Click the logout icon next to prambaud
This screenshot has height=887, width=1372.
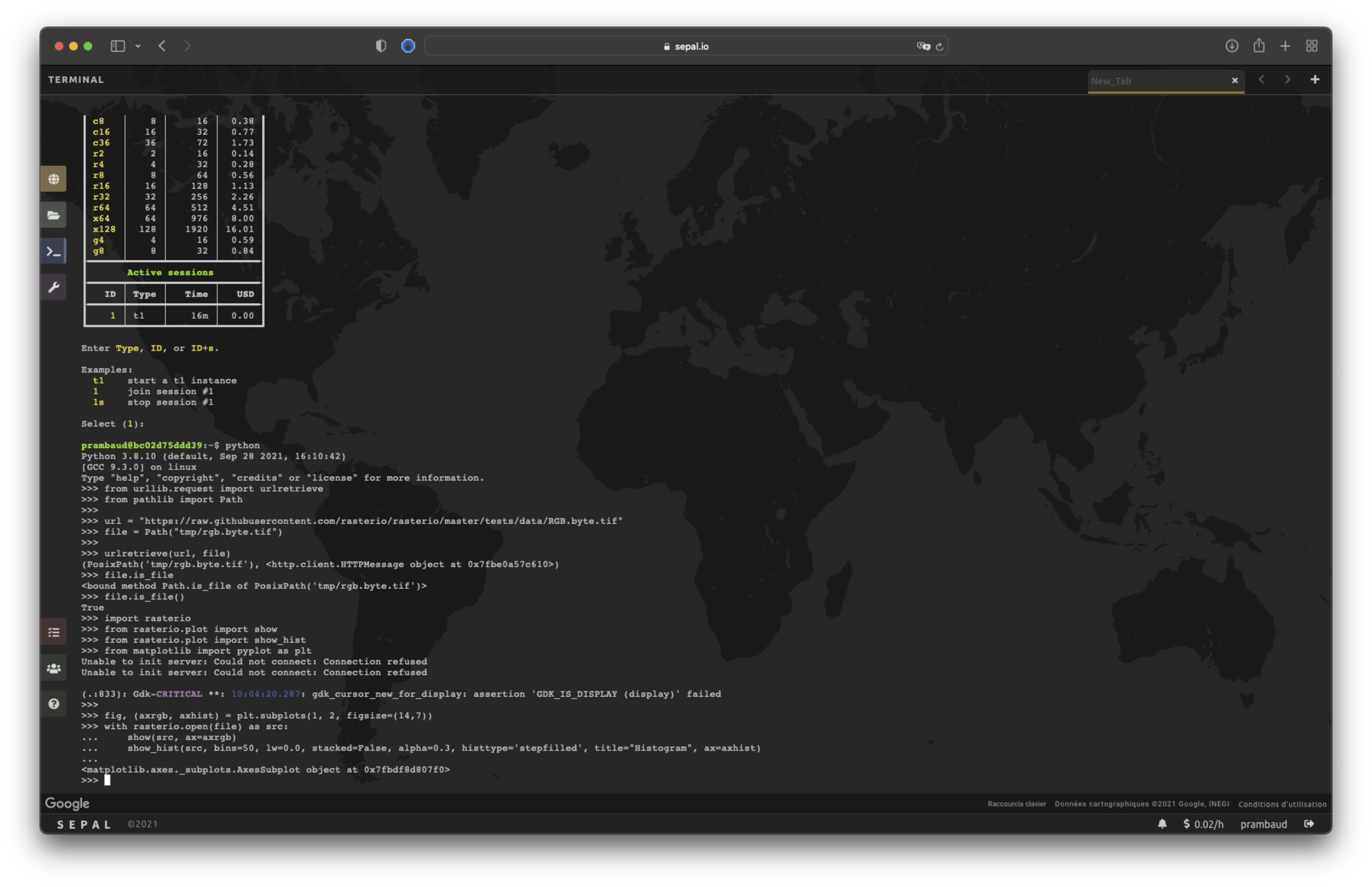click(x=1309, y=824)
